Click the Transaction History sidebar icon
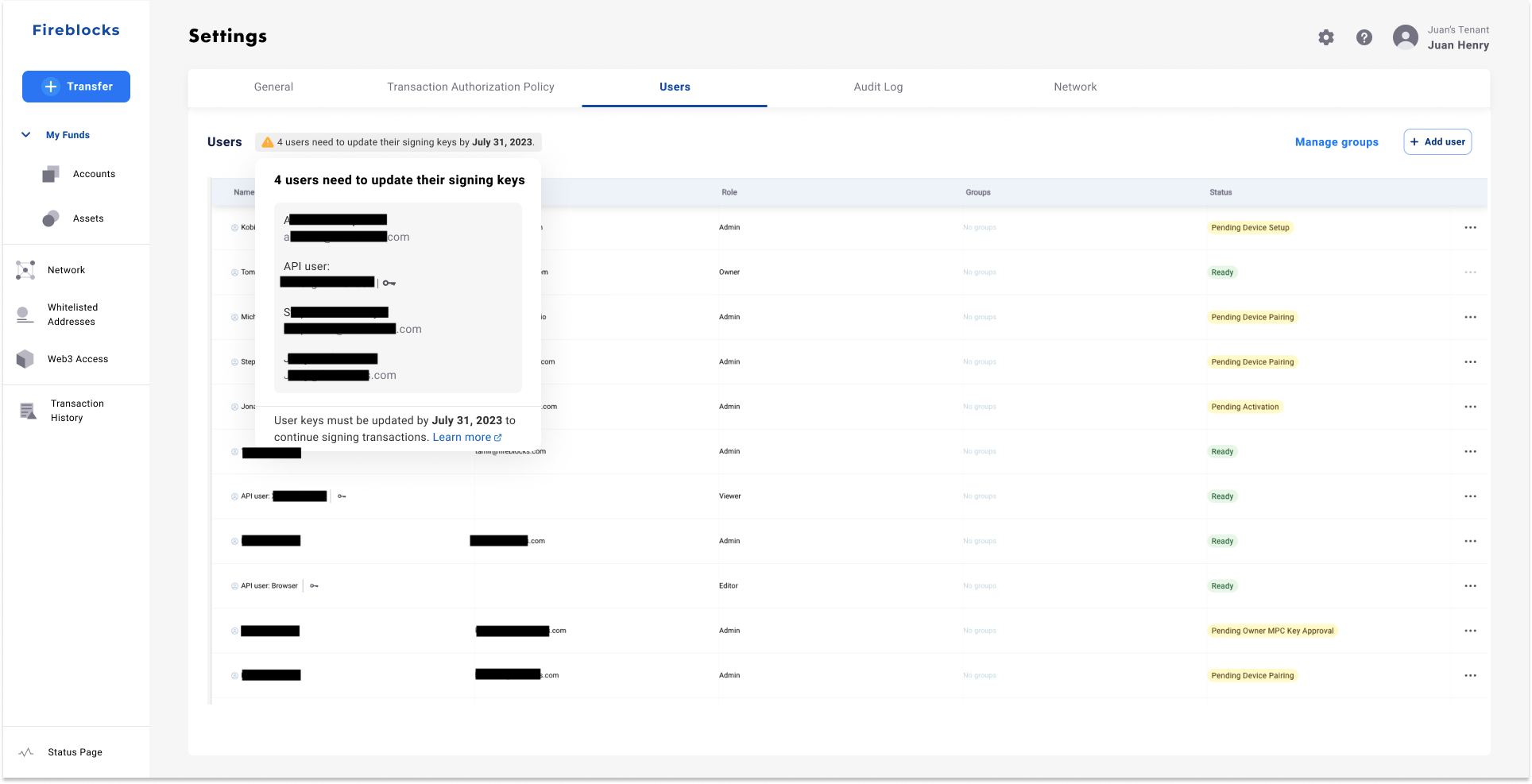Image resolution: width=1532 pixels, height=784 pixels. [28, 411]
